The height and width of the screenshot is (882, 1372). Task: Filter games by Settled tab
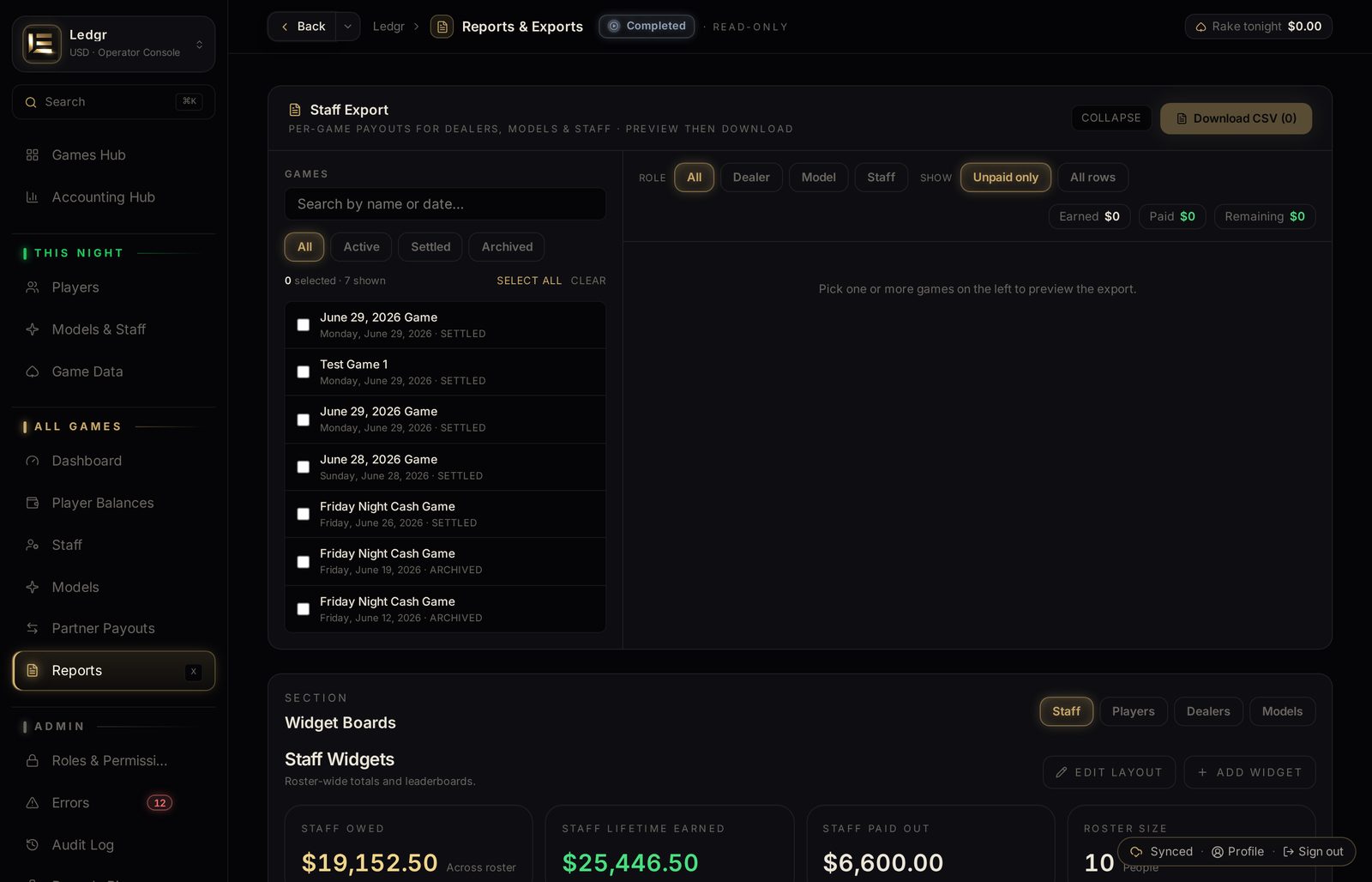pyautogui.click(x=430, y=247)
